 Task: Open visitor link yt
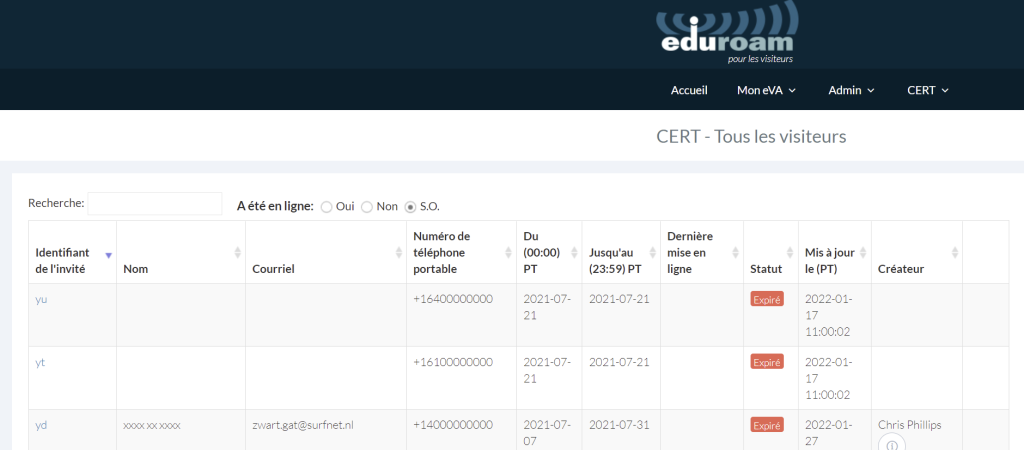click(40, 362)
